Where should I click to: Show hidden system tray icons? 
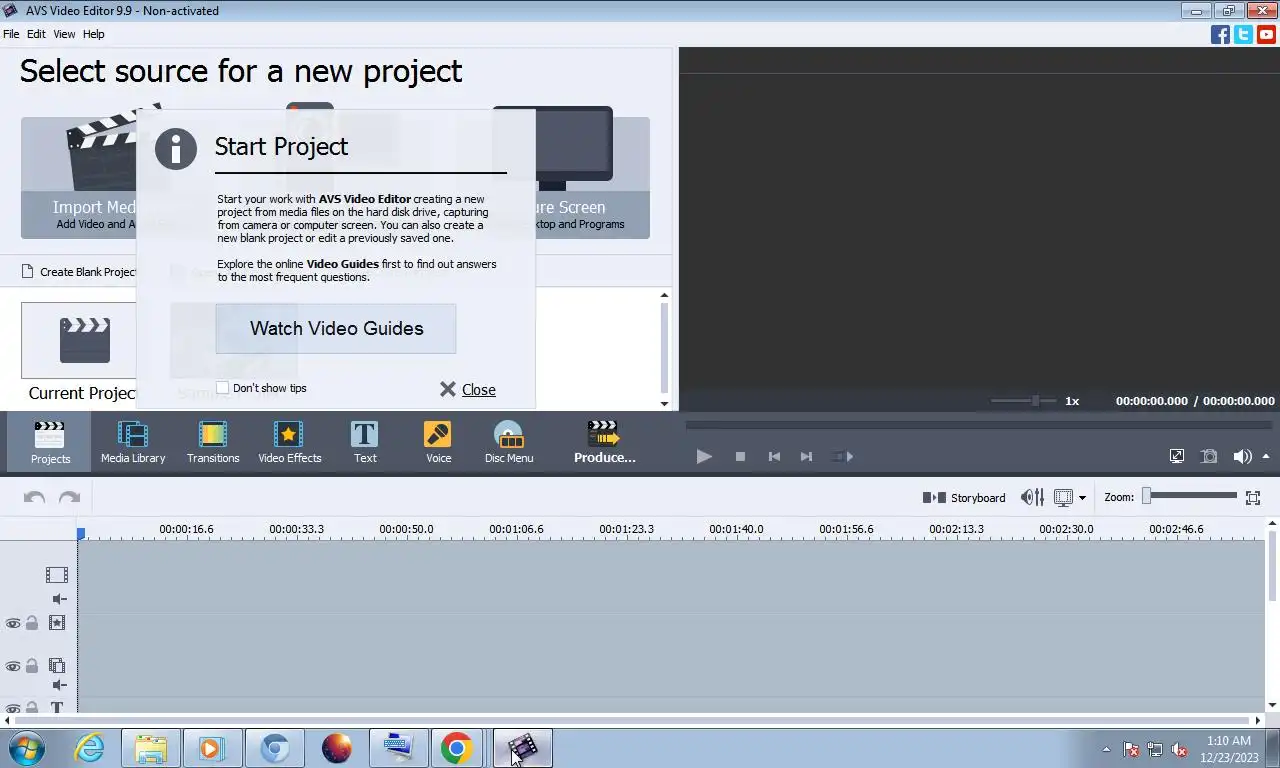click(x=1106, y=749)
